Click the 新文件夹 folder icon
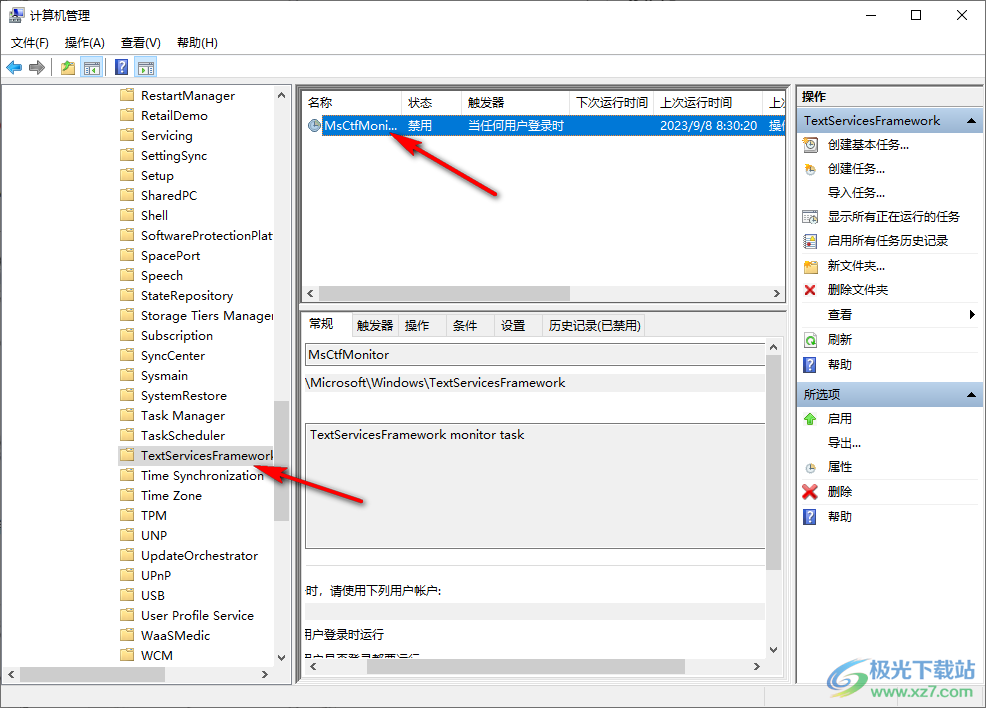 coord(811,266)
